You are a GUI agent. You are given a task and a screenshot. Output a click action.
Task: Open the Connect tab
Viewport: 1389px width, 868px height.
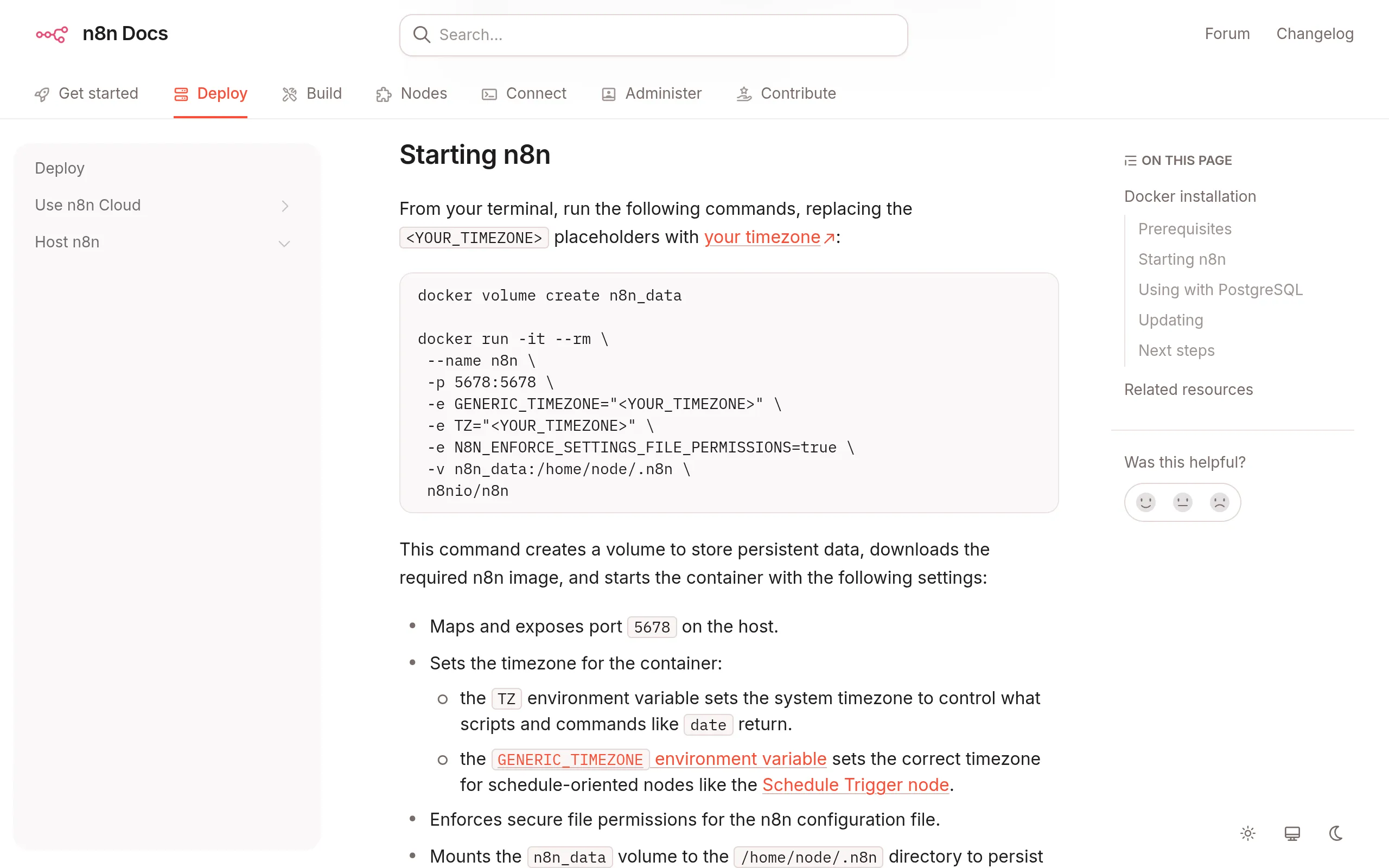(x=524, y=93)
